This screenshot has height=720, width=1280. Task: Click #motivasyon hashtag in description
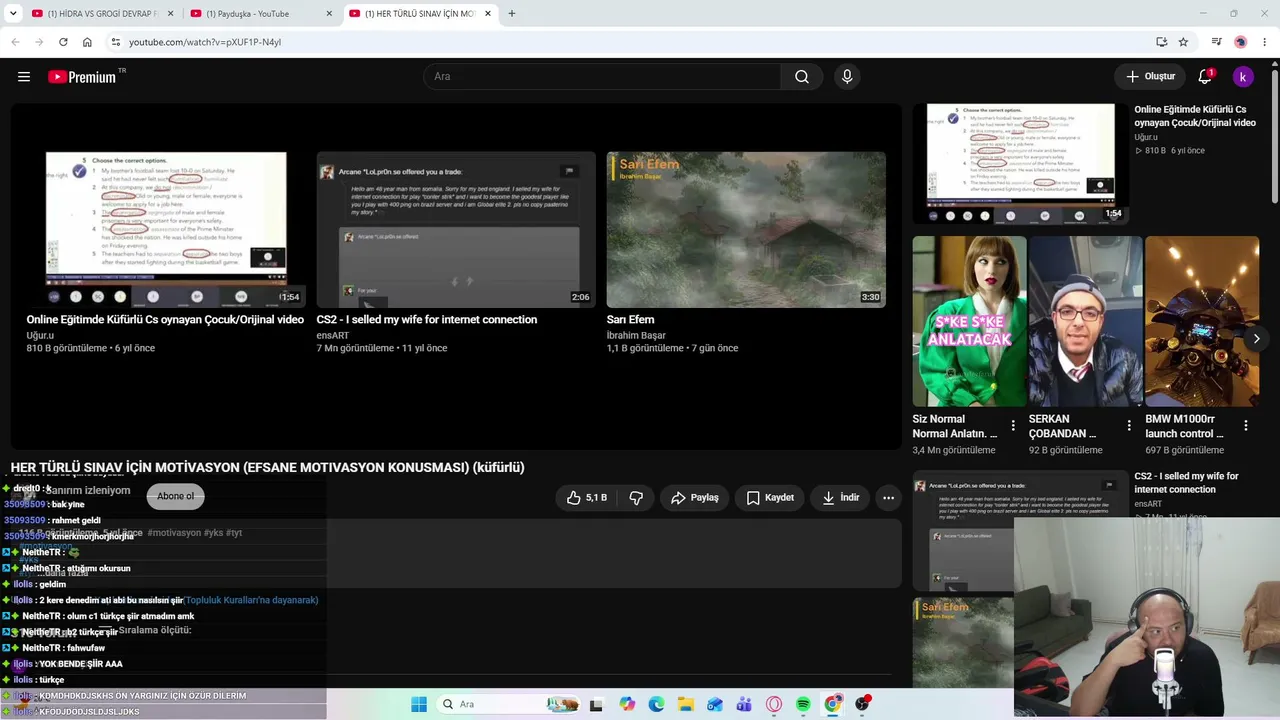[x=174, y=533]
